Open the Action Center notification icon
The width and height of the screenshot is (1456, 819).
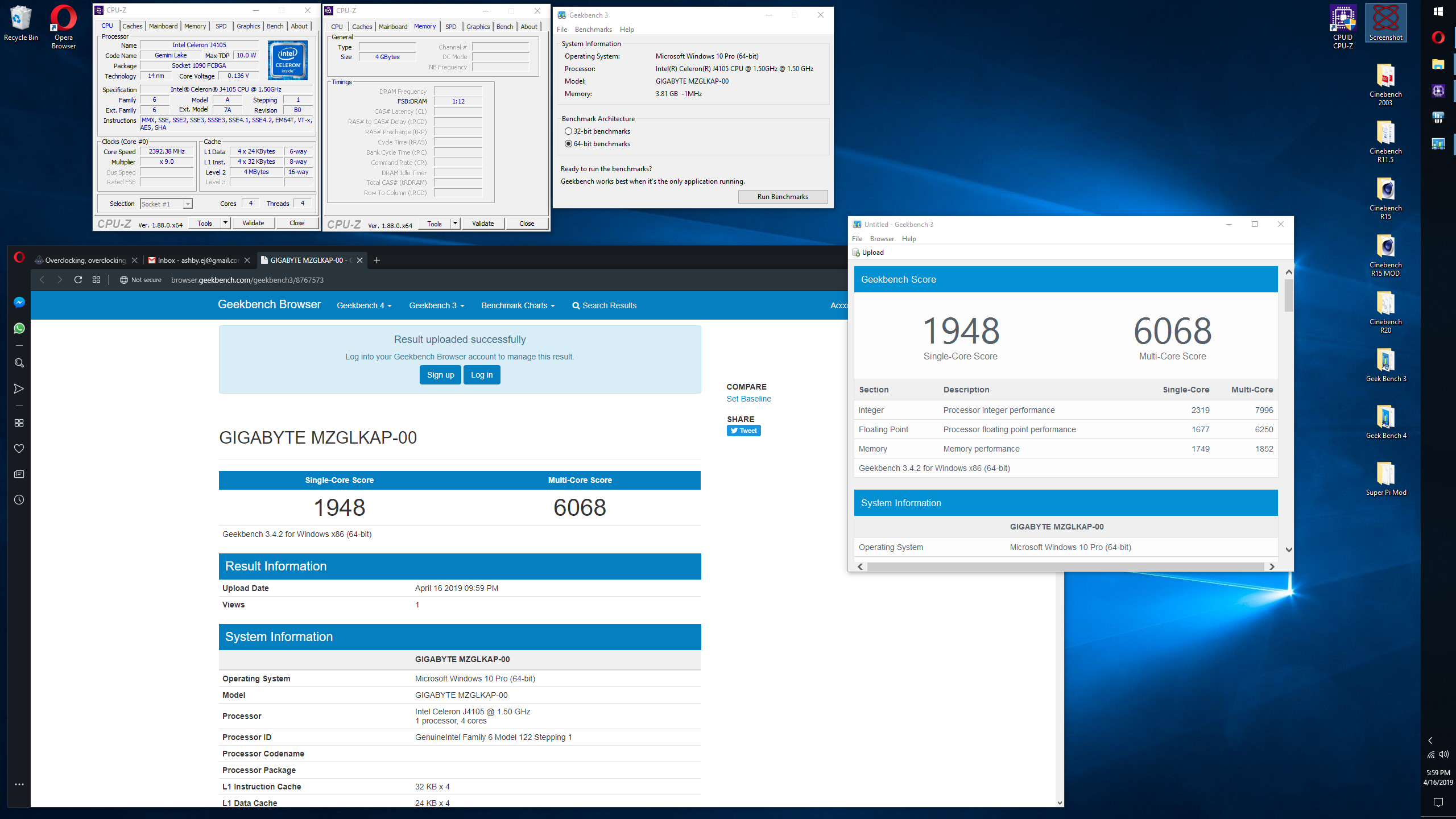(1438, 803)
